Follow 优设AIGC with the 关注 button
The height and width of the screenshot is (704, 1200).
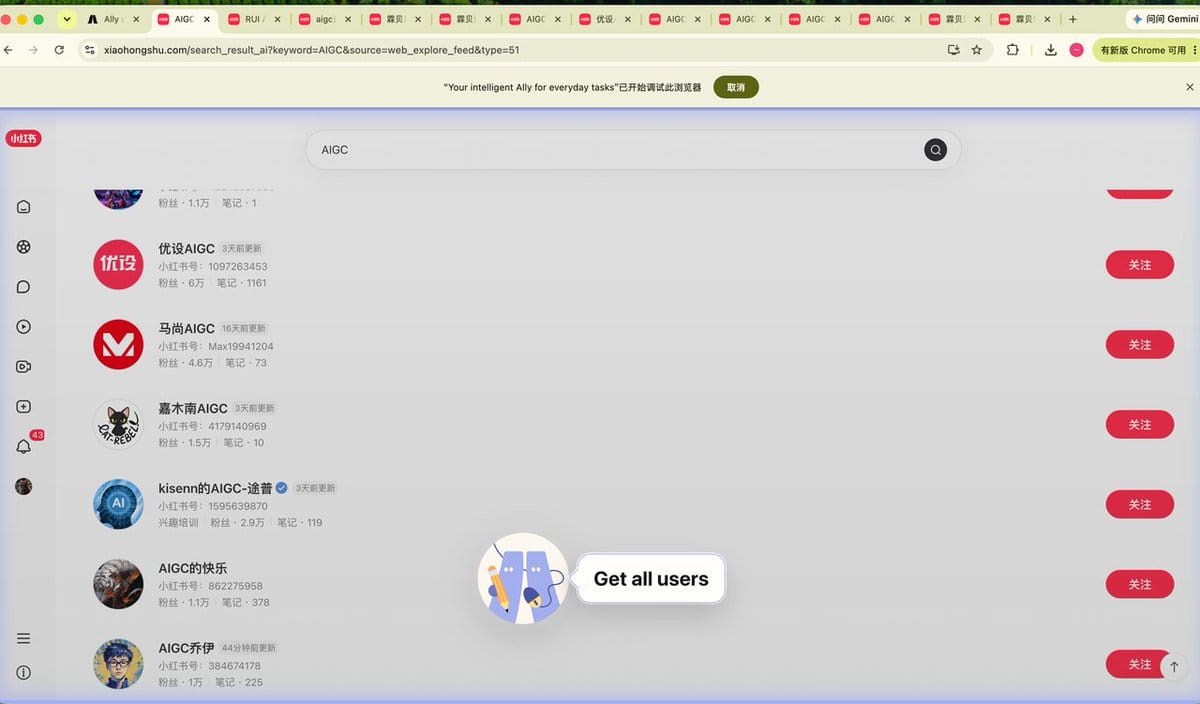[1140, 265]
